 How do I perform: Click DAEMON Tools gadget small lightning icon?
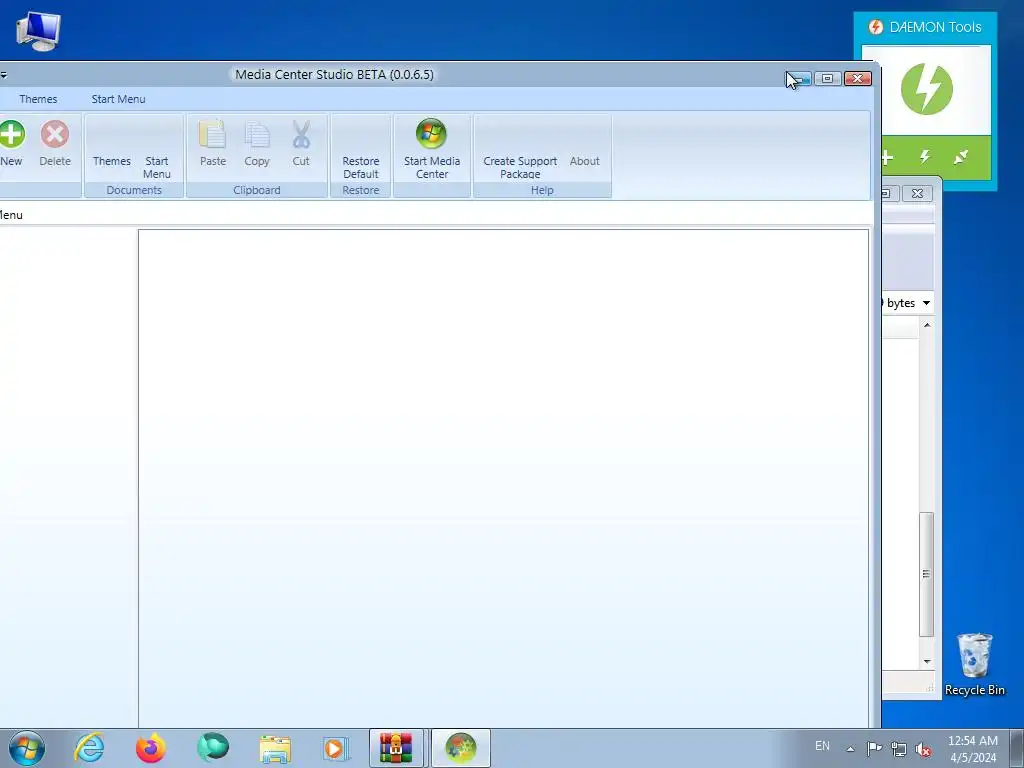(x=925, y=157)
